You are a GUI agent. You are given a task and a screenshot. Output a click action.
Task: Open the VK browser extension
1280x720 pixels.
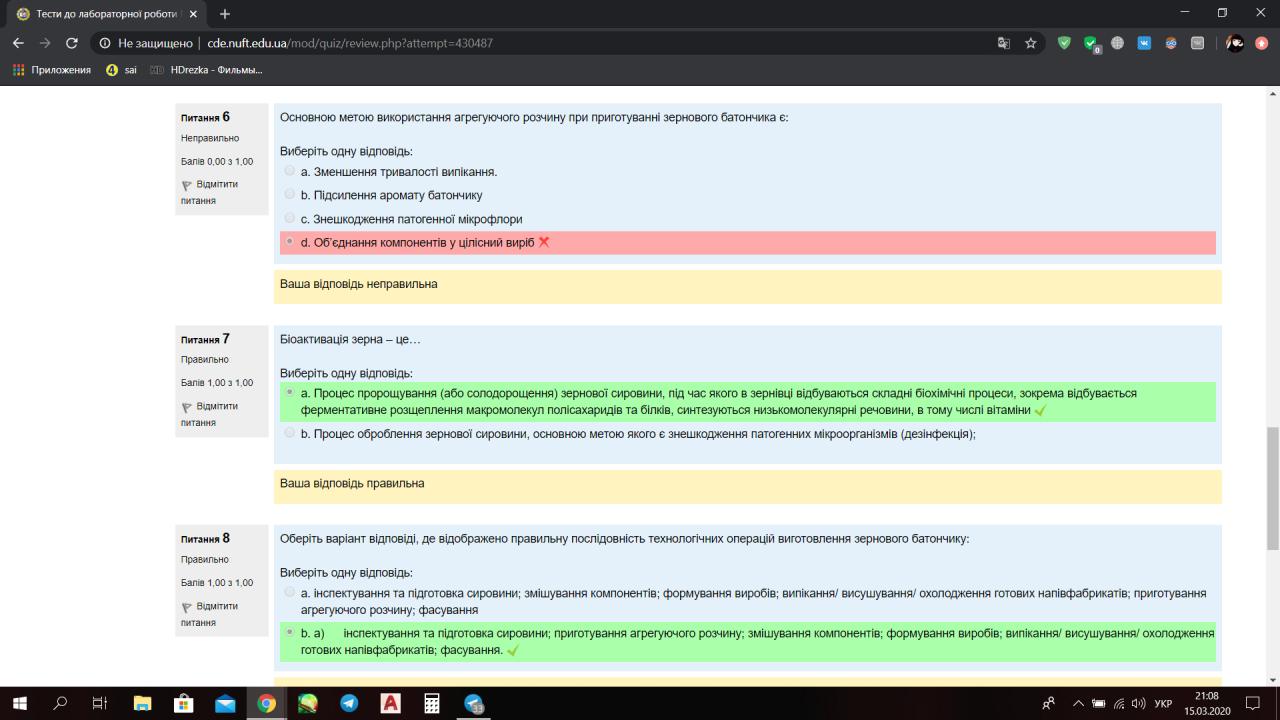(1144, 43)
